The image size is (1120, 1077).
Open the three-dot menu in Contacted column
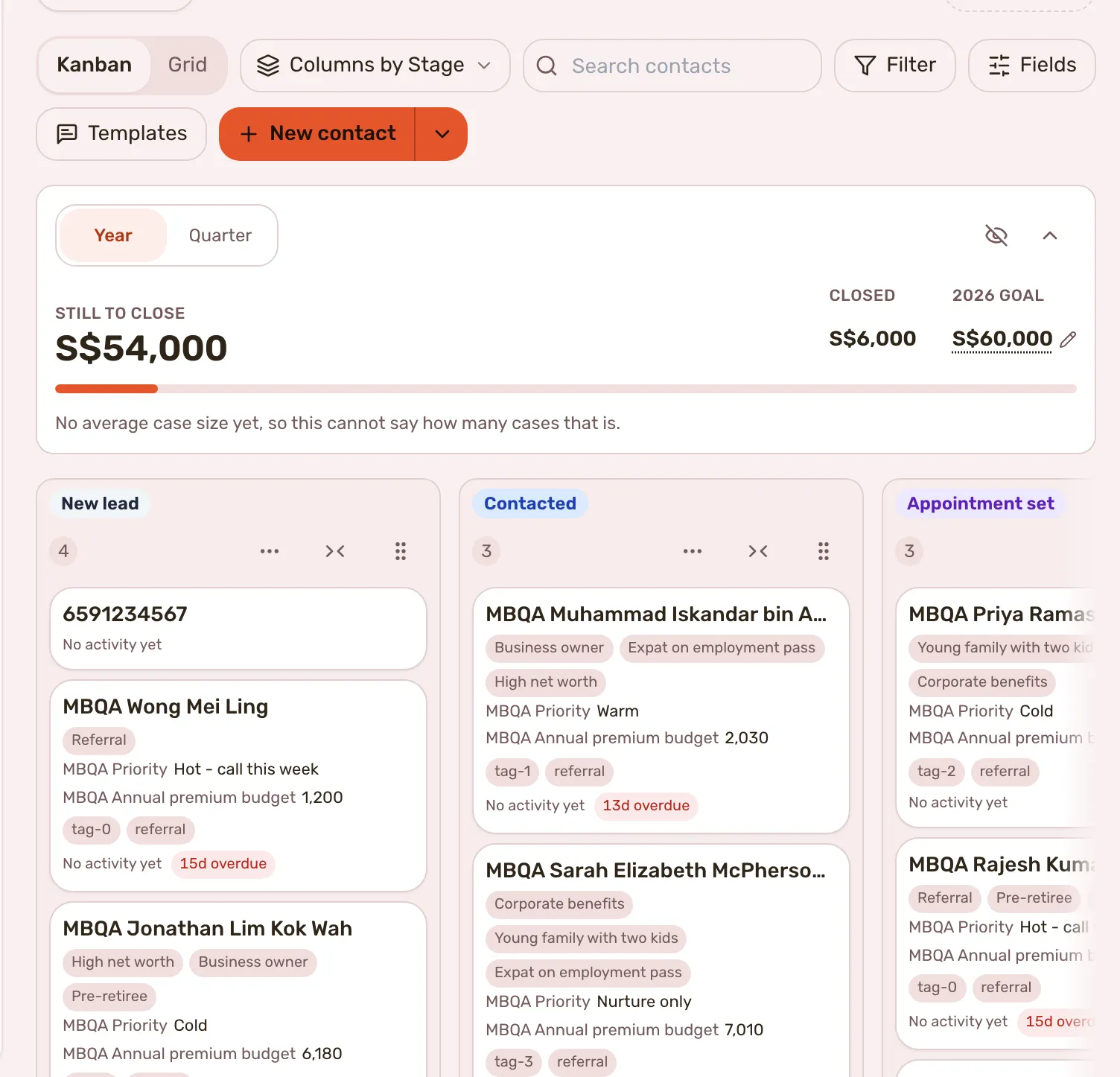(x=693, y=551)
